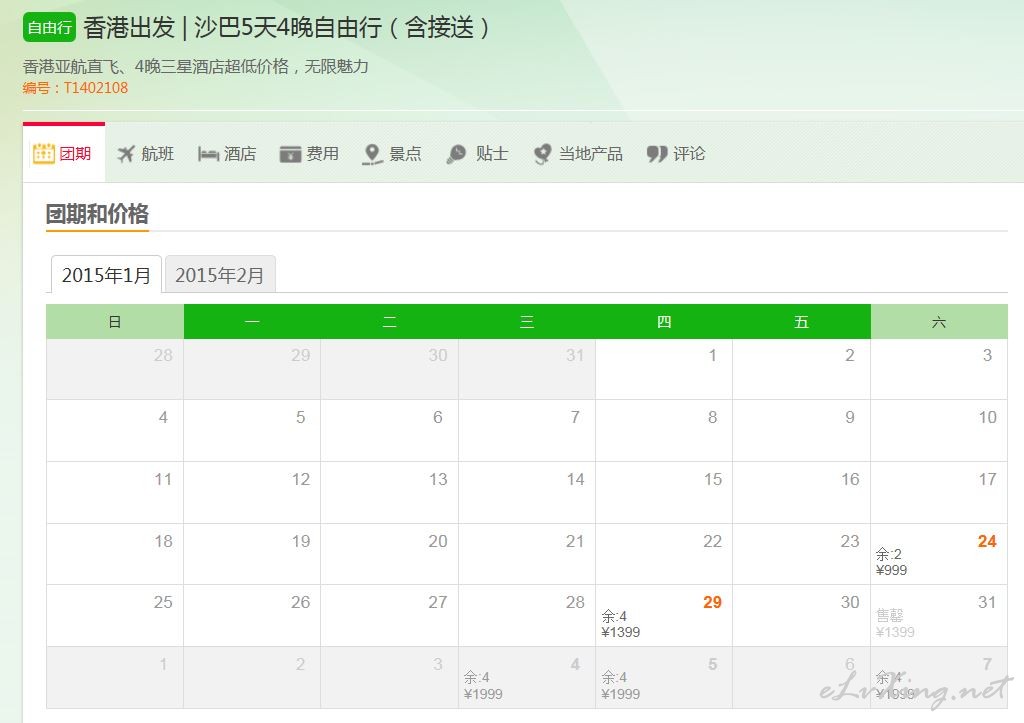1024x723 pixels.
Task: Click January 18 calendar cell
Action: [115, 554]
